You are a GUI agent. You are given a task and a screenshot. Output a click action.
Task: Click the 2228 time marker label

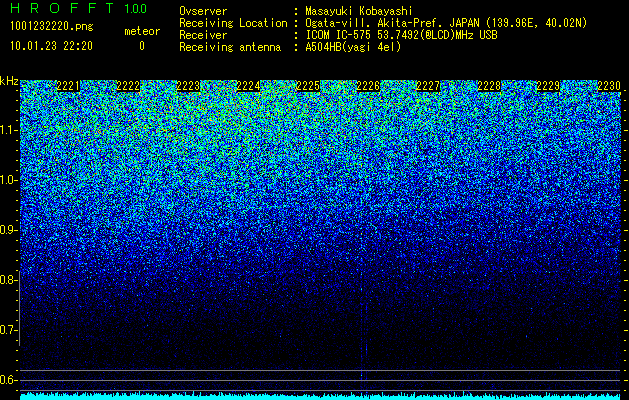[489, 86]
